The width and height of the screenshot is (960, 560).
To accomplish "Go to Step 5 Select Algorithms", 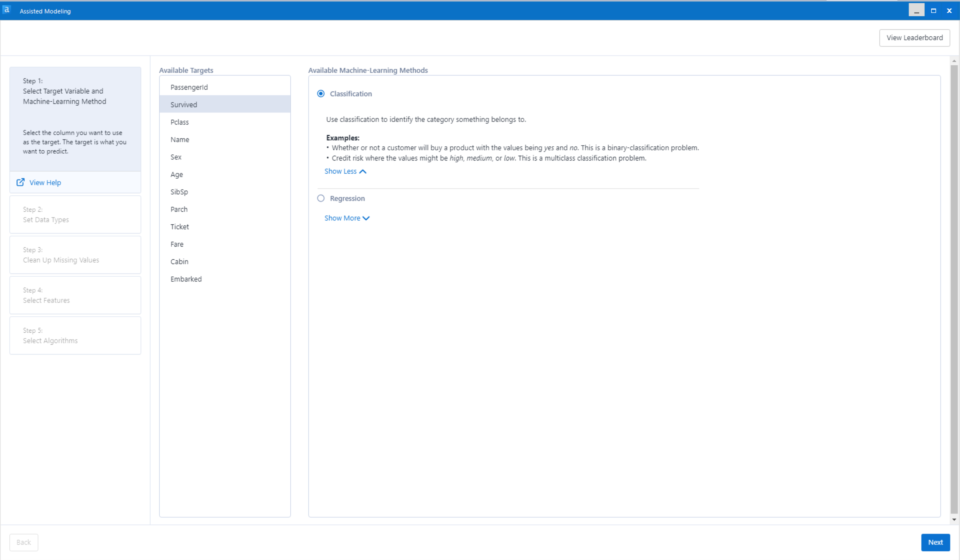I will 75,335.
